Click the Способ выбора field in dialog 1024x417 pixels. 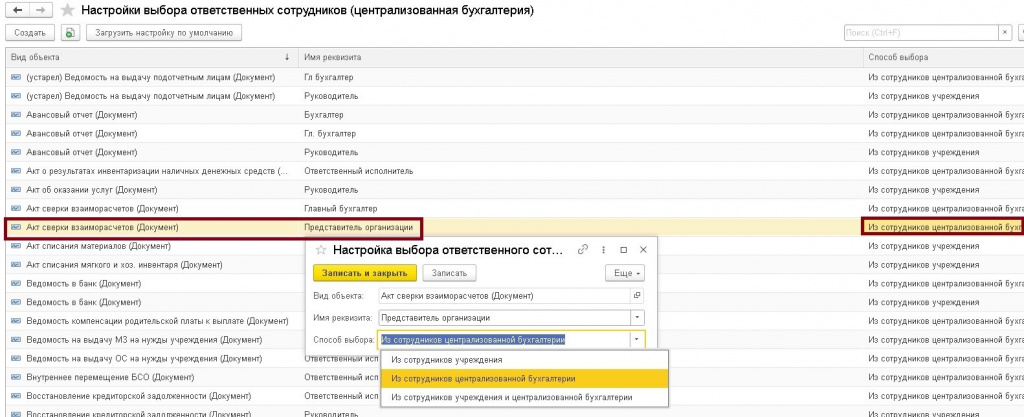[x=505, y=339]
